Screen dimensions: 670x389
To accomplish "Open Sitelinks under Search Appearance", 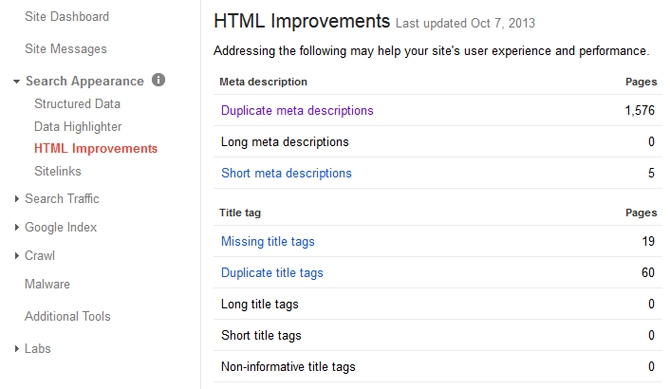I will [x=58, y=171].
